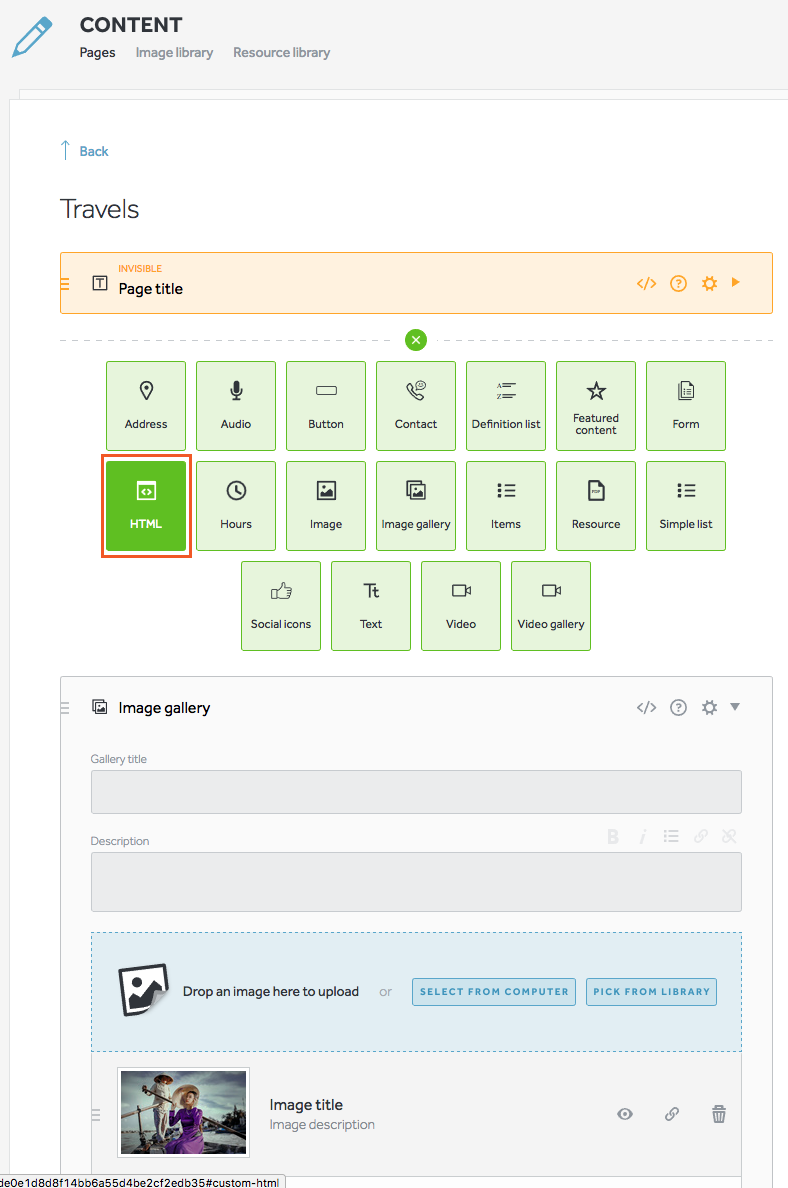Insert an Address block
This screenshot has height=1188, width=788.
[x=146, y=406]
